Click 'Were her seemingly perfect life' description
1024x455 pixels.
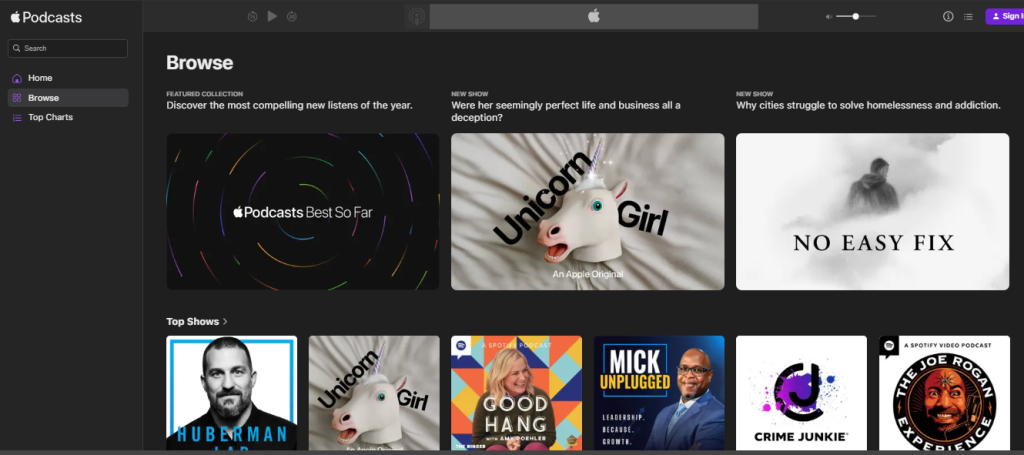point(566,112)
